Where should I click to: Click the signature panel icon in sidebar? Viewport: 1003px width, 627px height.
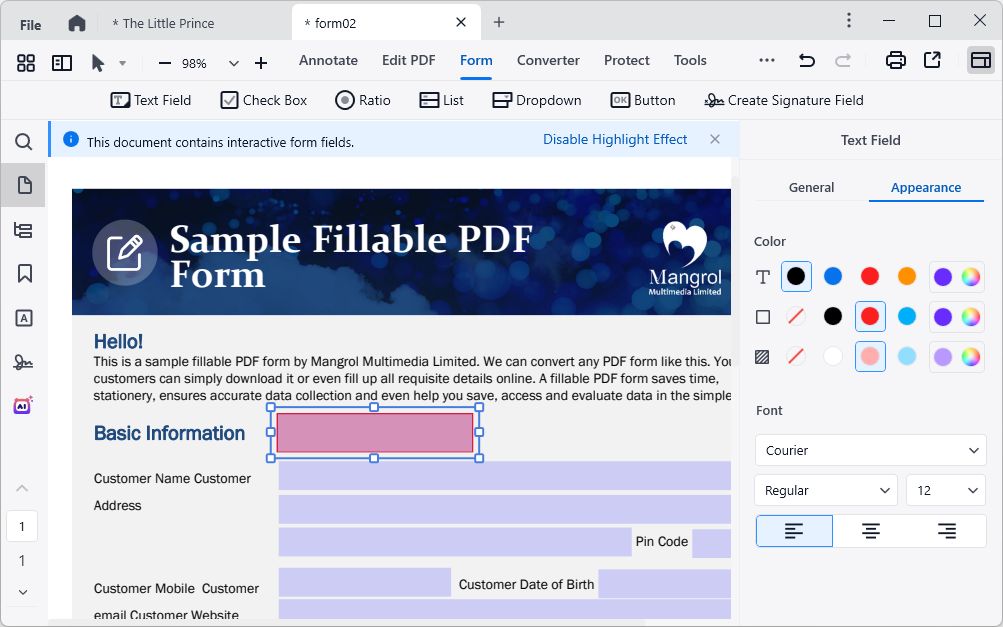(x=24, y=362)
